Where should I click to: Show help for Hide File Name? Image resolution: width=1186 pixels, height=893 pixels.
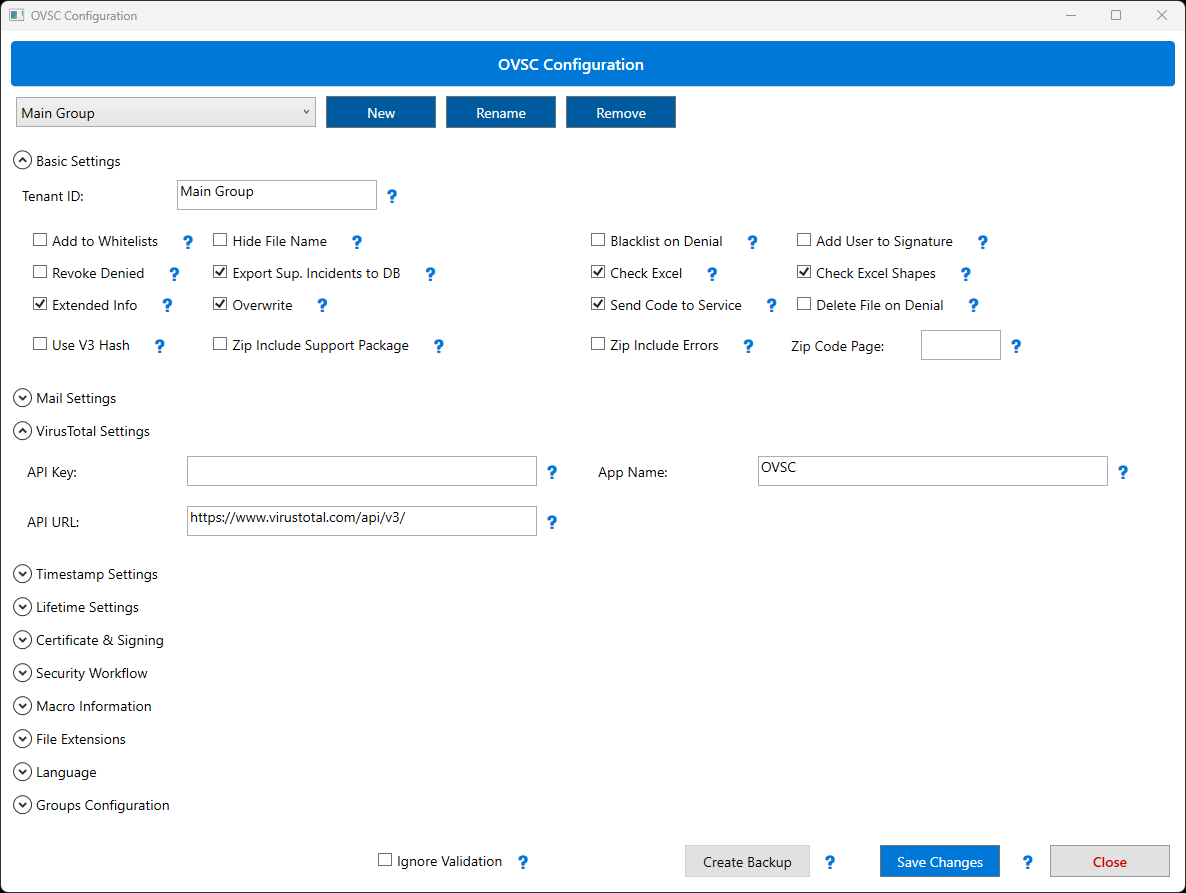[x=357, y=242]
